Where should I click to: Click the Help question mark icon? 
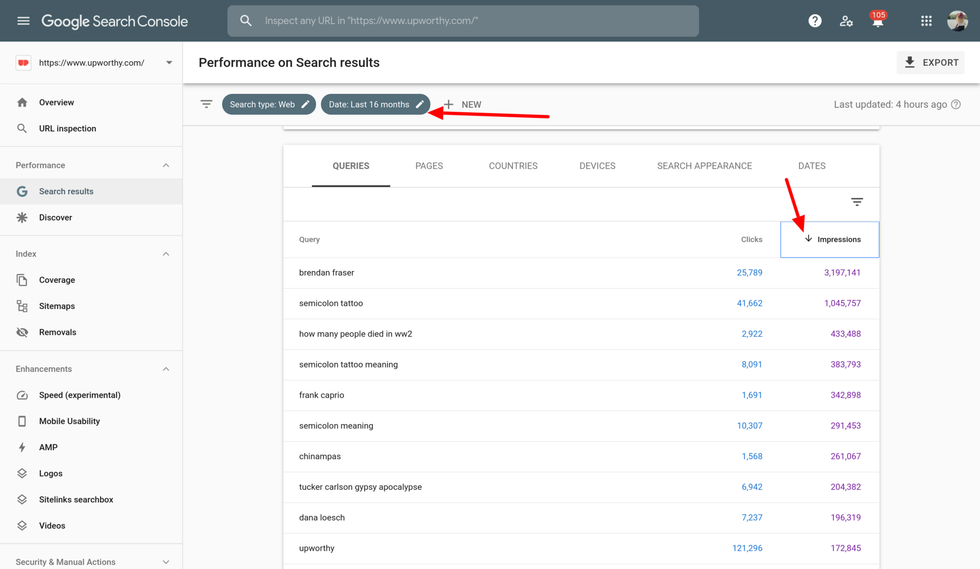[815, 21]
